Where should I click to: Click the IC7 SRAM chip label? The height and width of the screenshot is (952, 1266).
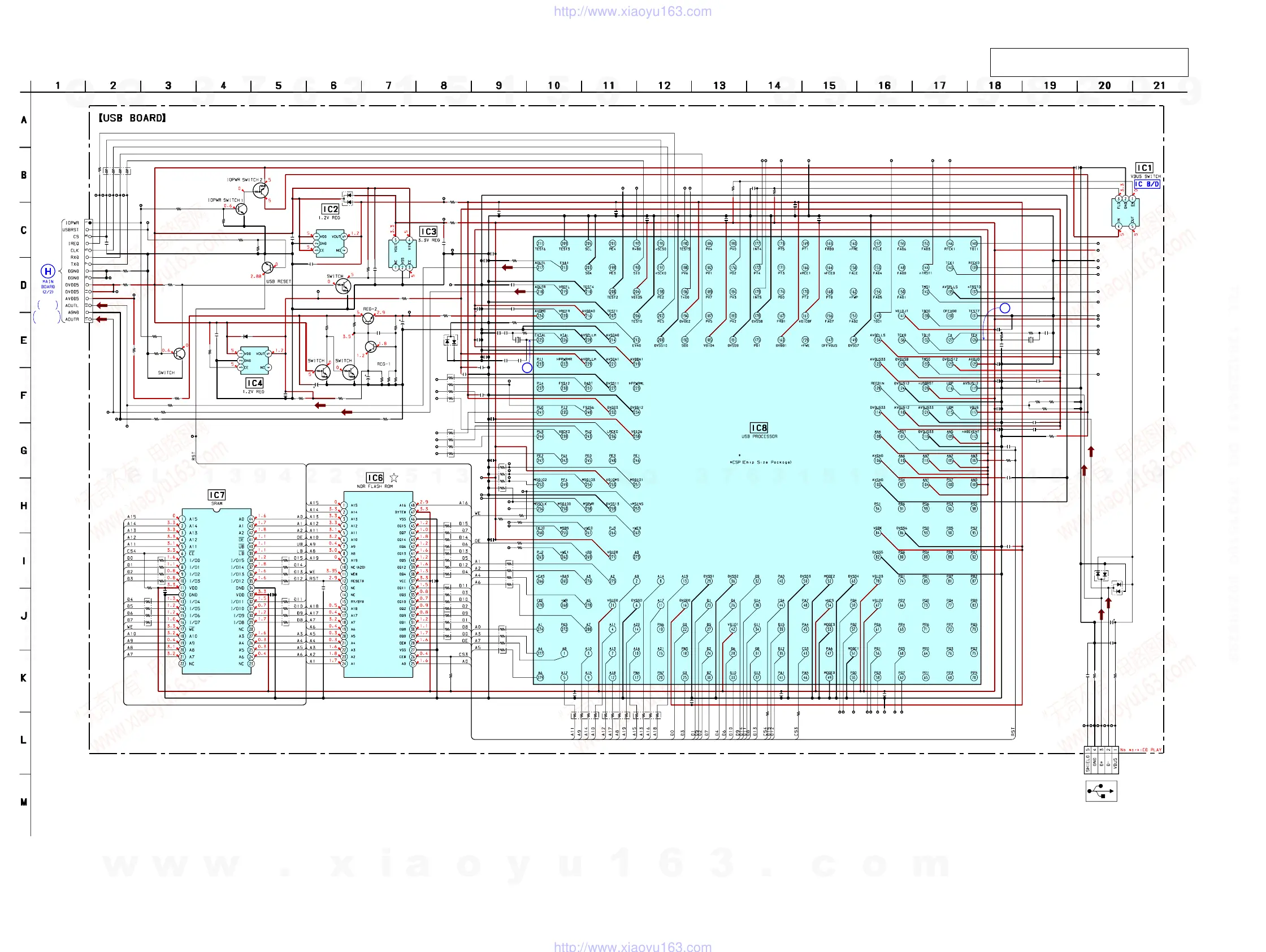[217, 495]
